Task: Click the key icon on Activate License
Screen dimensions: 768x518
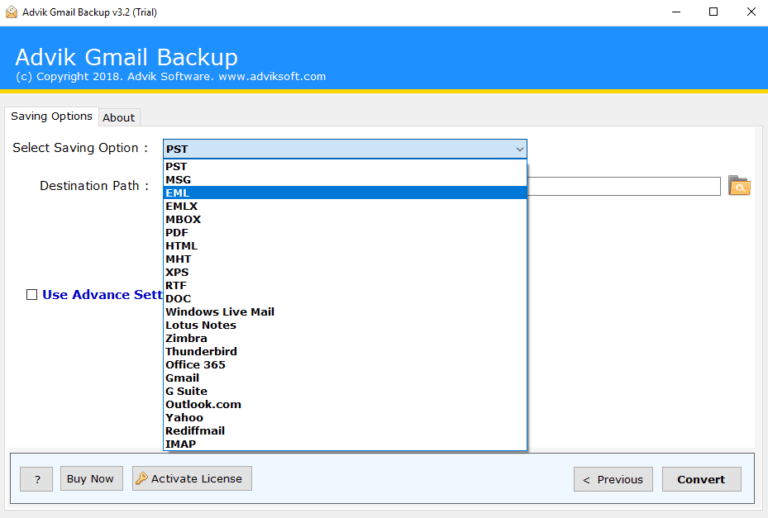Action: (142, 478)
